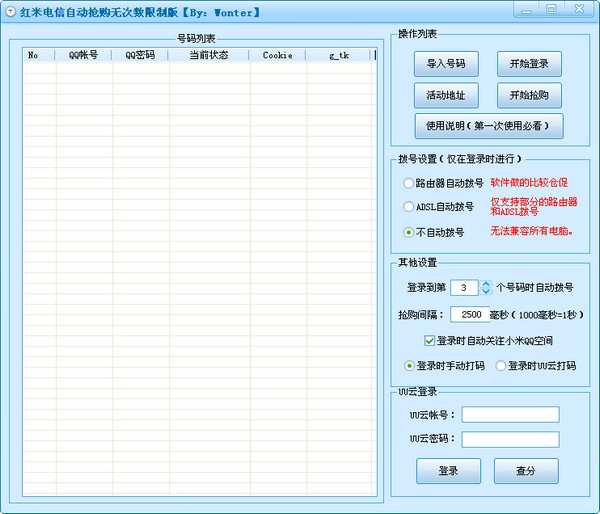Switch to 登录时UU云打码 radio option
This screenshot has width=600, height=514.
pos(500,366)
